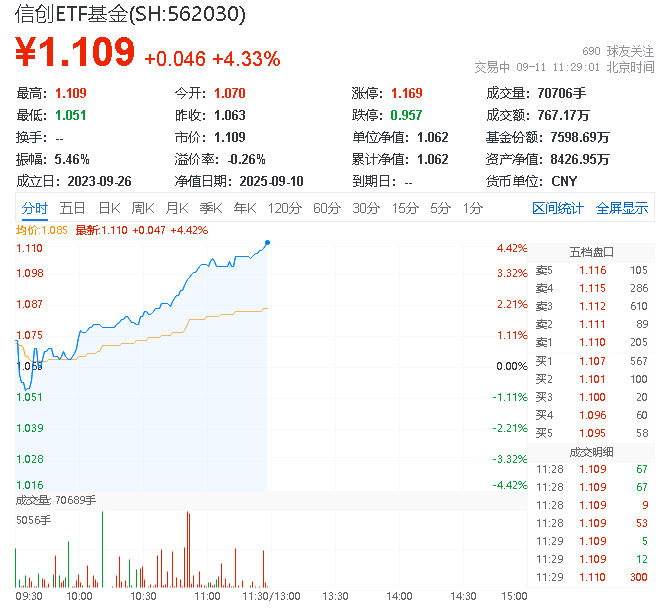Select the 60分 chart tab
The image size is (660, 615).
coord(327,208)
